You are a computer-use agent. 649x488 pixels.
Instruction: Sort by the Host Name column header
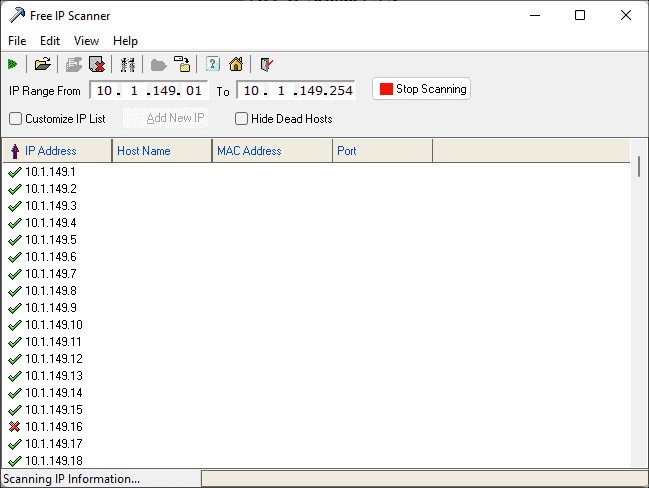162,151
